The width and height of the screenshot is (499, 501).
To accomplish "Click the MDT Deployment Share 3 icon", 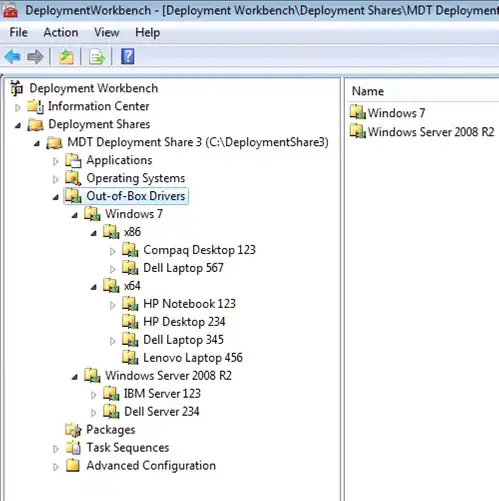I will [54, 142].
